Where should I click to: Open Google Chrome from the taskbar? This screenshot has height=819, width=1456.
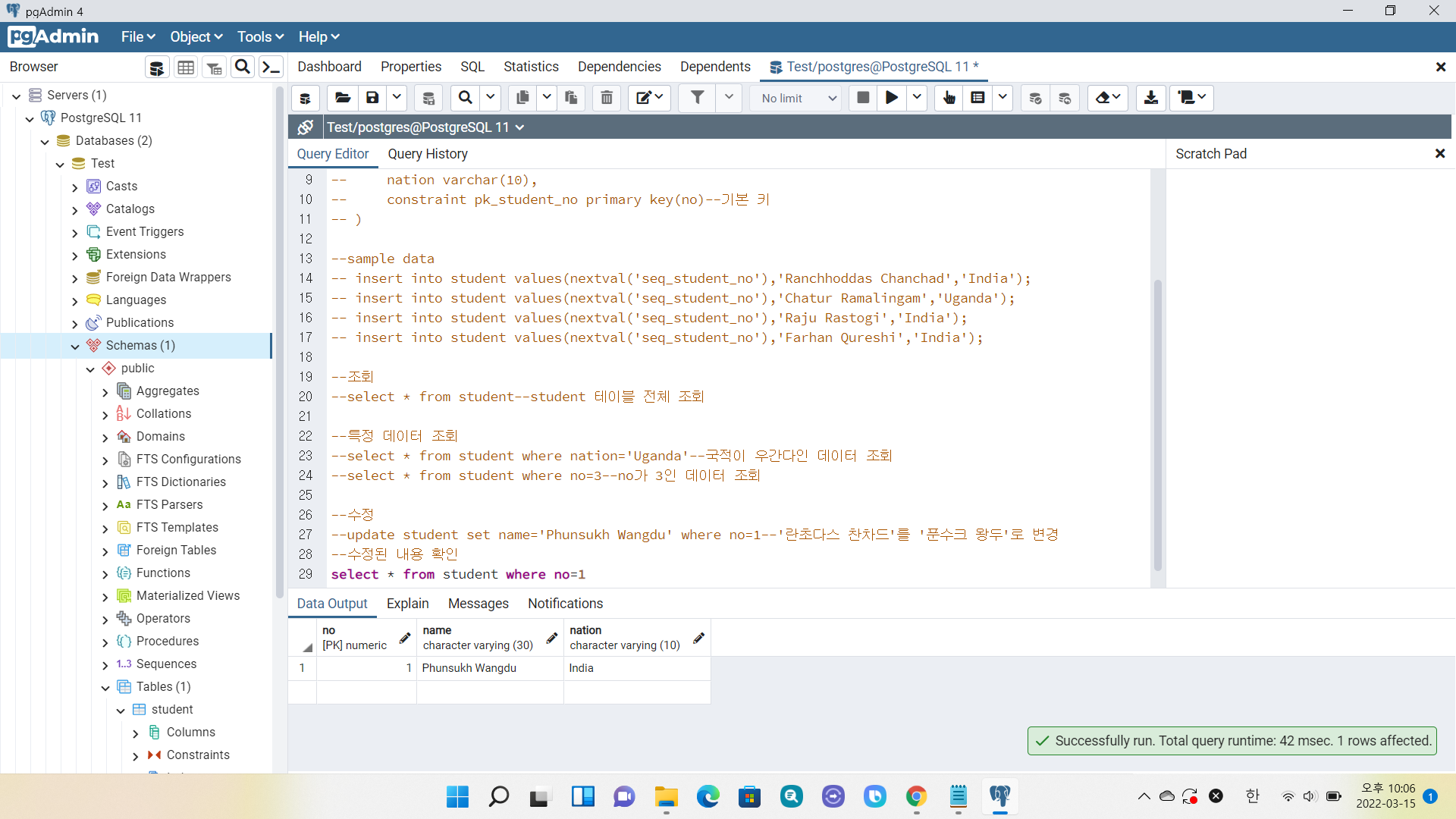[x=916, y=796]
